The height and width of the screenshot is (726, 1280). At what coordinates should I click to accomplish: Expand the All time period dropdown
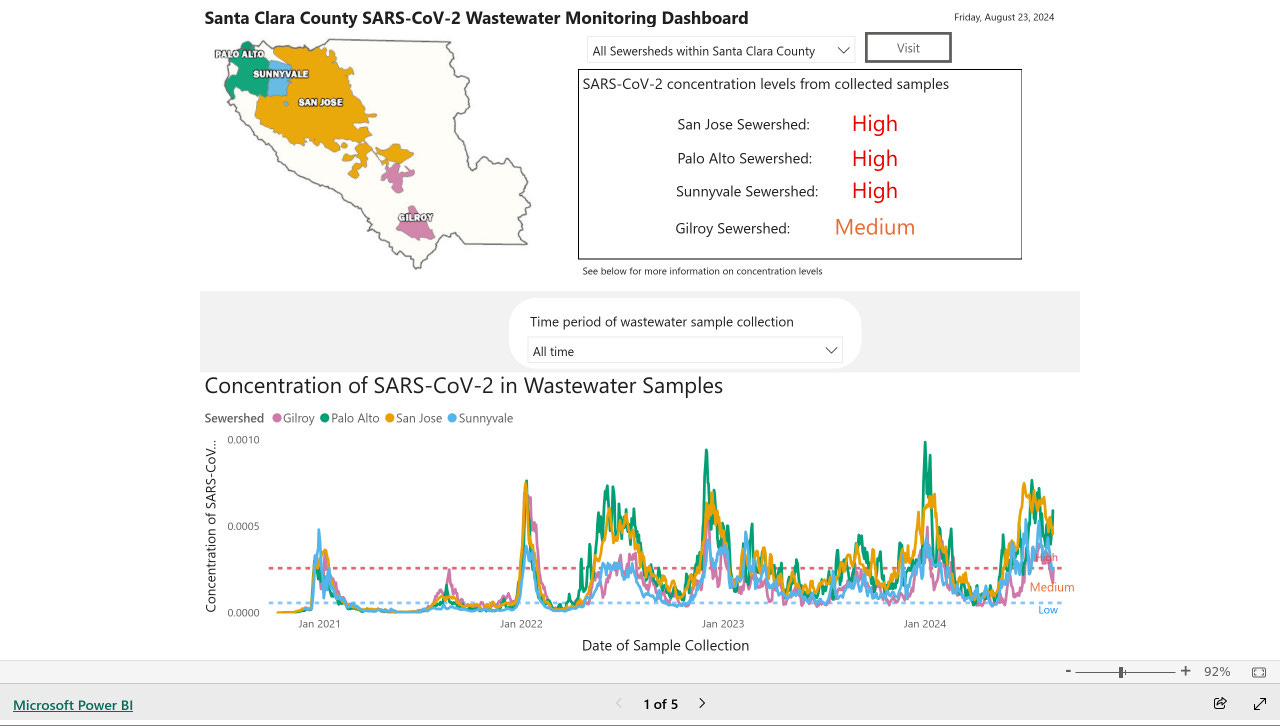(x=685, y=351)
